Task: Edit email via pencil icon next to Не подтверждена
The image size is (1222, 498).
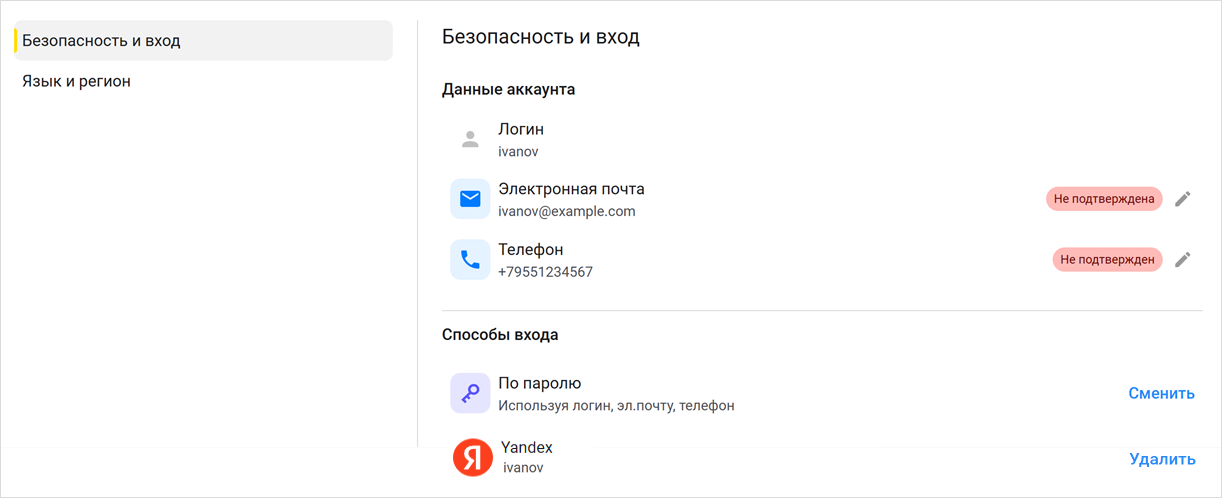Action: click(1183, 199)
